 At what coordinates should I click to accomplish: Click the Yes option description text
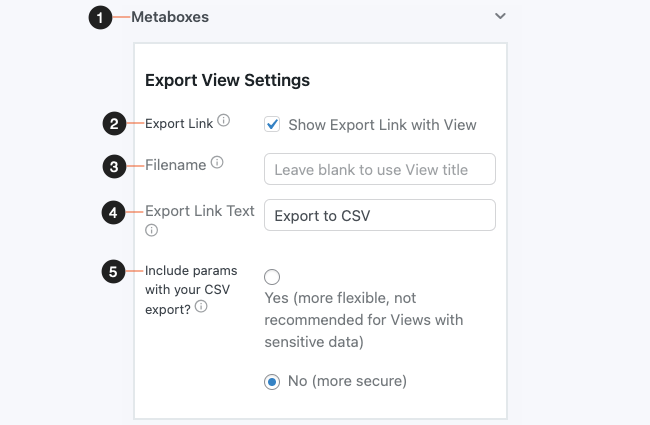pyautogui.click(x=364, y=320)
